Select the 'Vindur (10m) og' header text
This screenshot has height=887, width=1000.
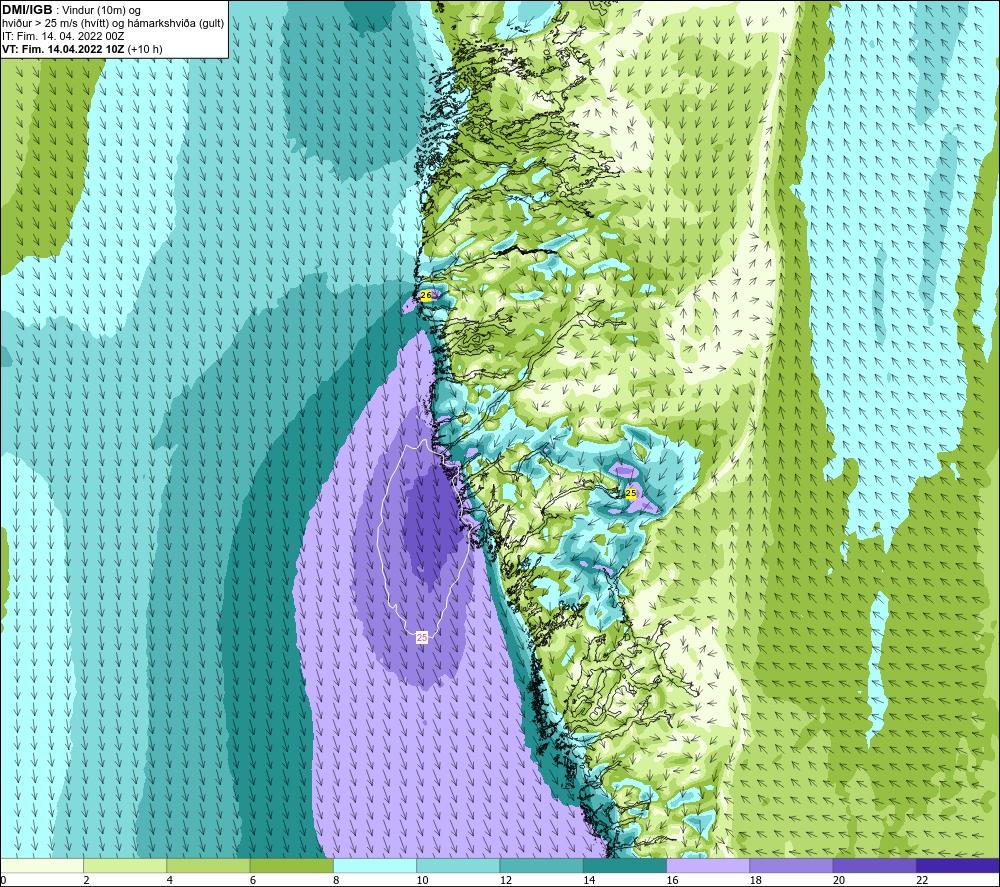tap(102, 11)
